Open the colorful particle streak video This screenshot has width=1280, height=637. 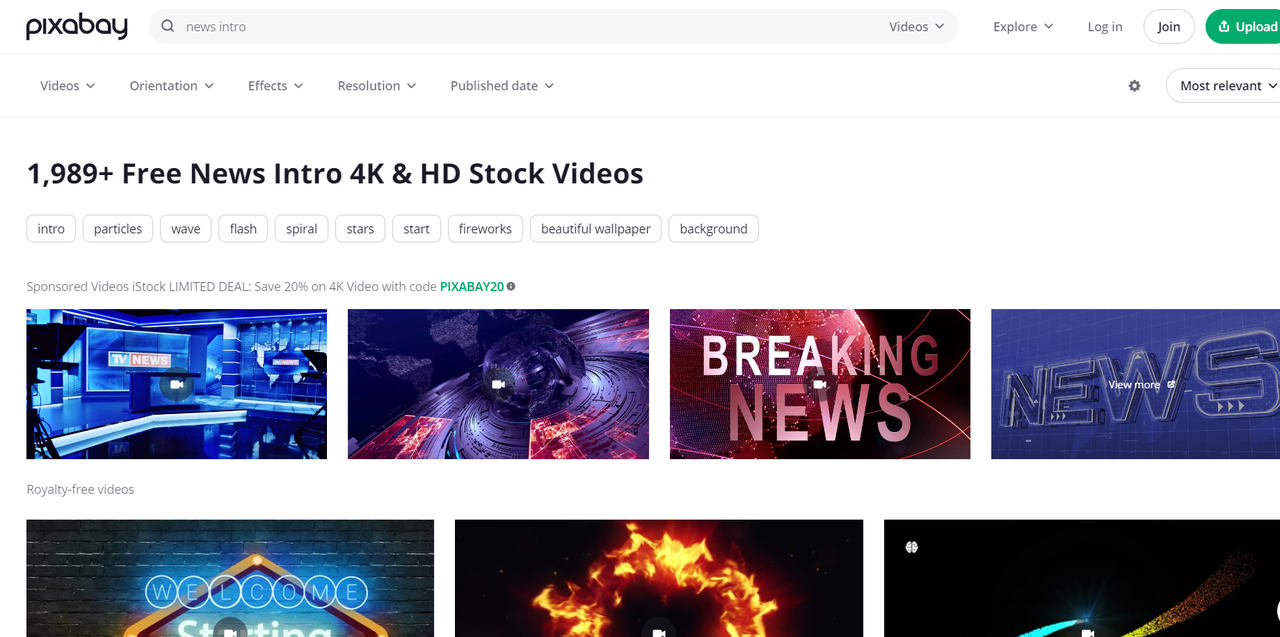(1082, 578)
